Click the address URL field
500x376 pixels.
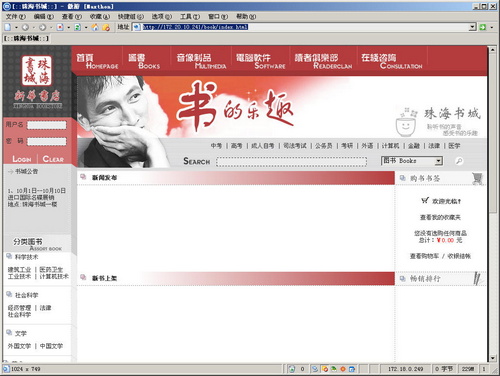click(305, 27)
